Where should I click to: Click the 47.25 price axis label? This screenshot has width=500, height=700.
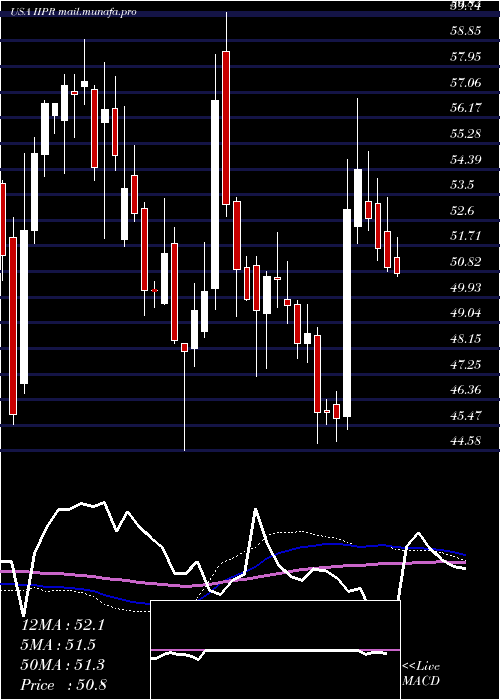coord(466,365)
